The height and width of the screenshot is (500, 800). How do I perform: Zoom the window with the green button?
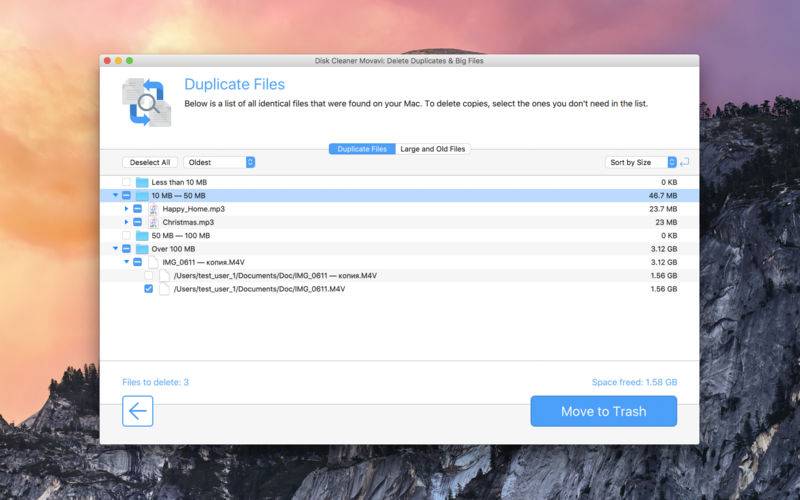[x=130, y=61]
